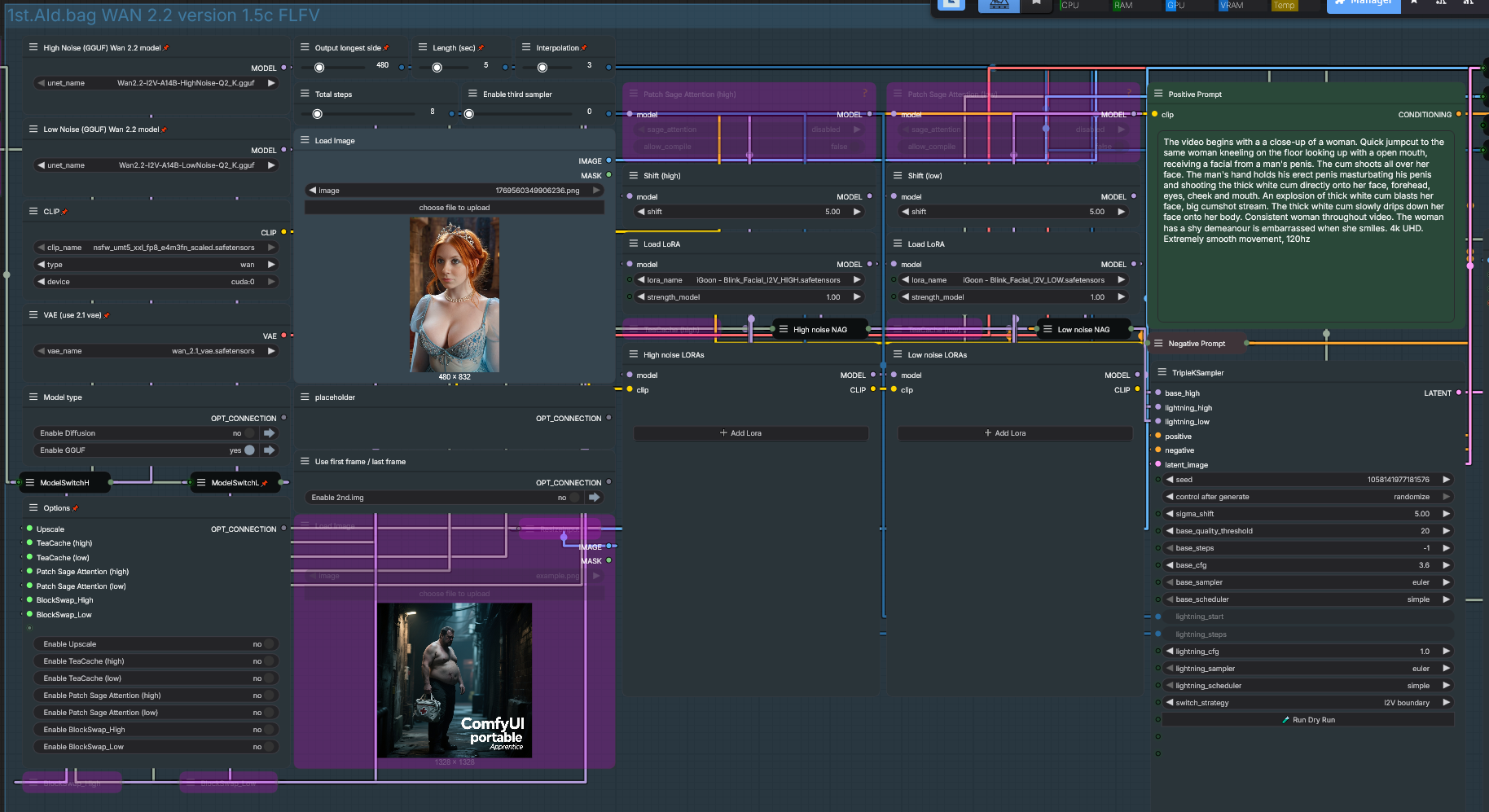The height and width of the screenshot is (812, 1489).
Task: Click the Temp monitor indicator in top bar
Action: point(1284,6)
